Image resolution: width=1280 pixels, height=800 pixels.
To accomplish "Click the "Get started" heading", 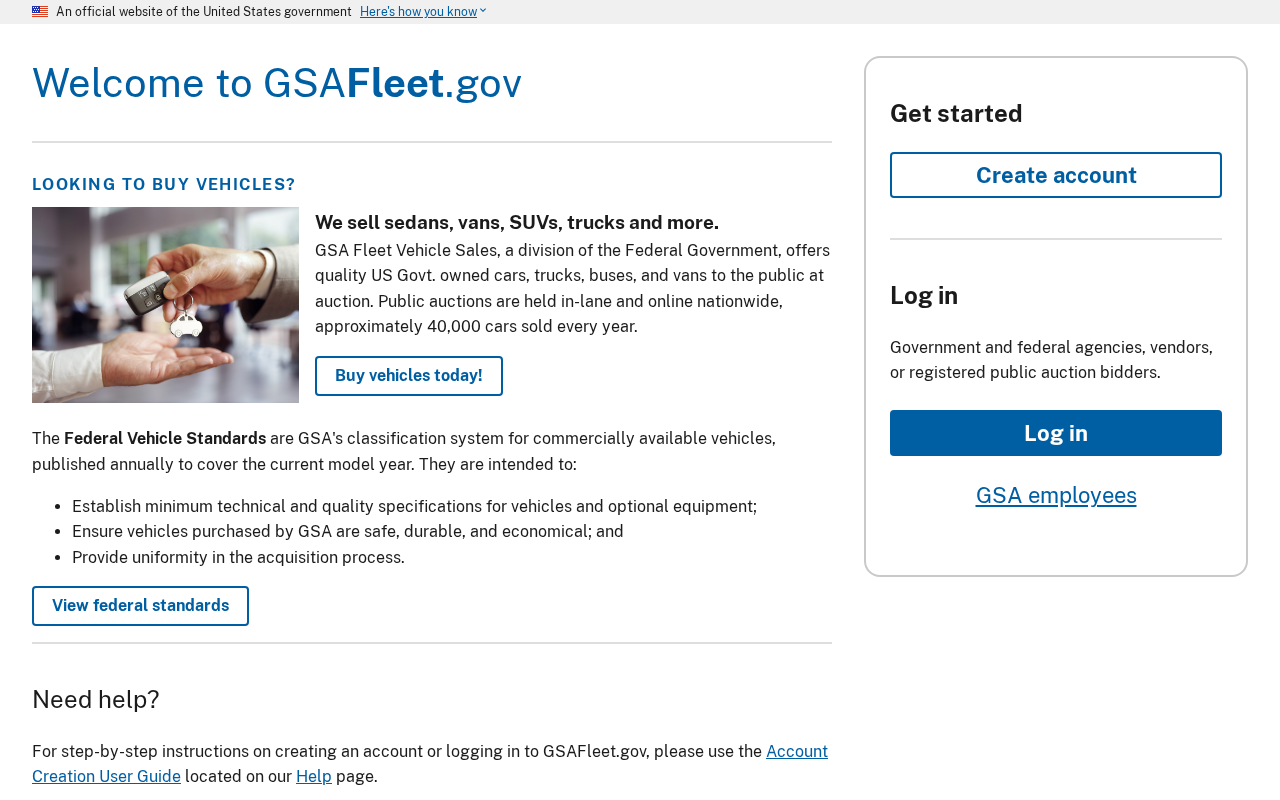I will [x=956, y=114].
